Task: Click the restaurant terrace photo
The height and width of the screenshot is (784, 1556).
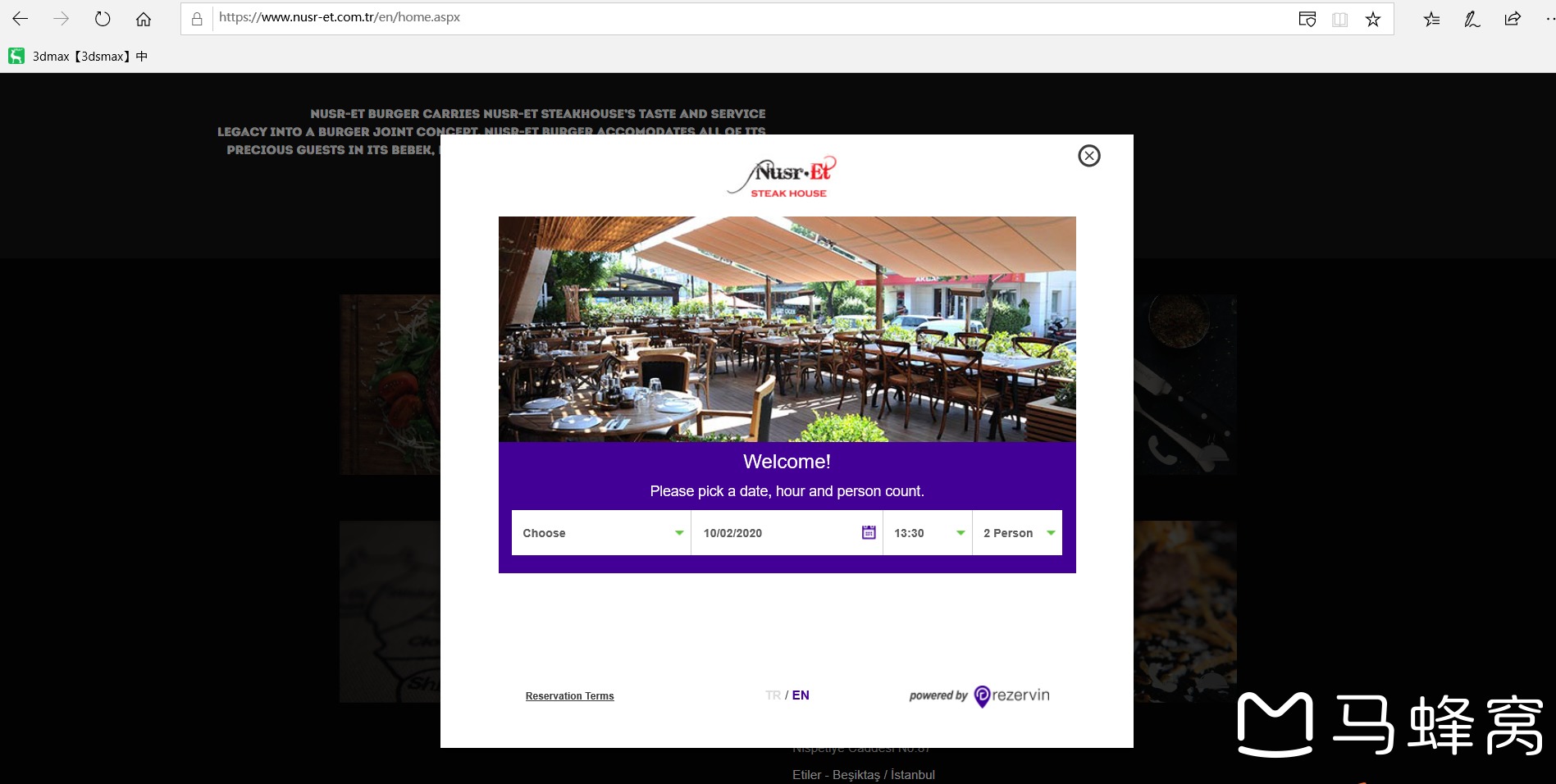Action: [x=787, y=329]
